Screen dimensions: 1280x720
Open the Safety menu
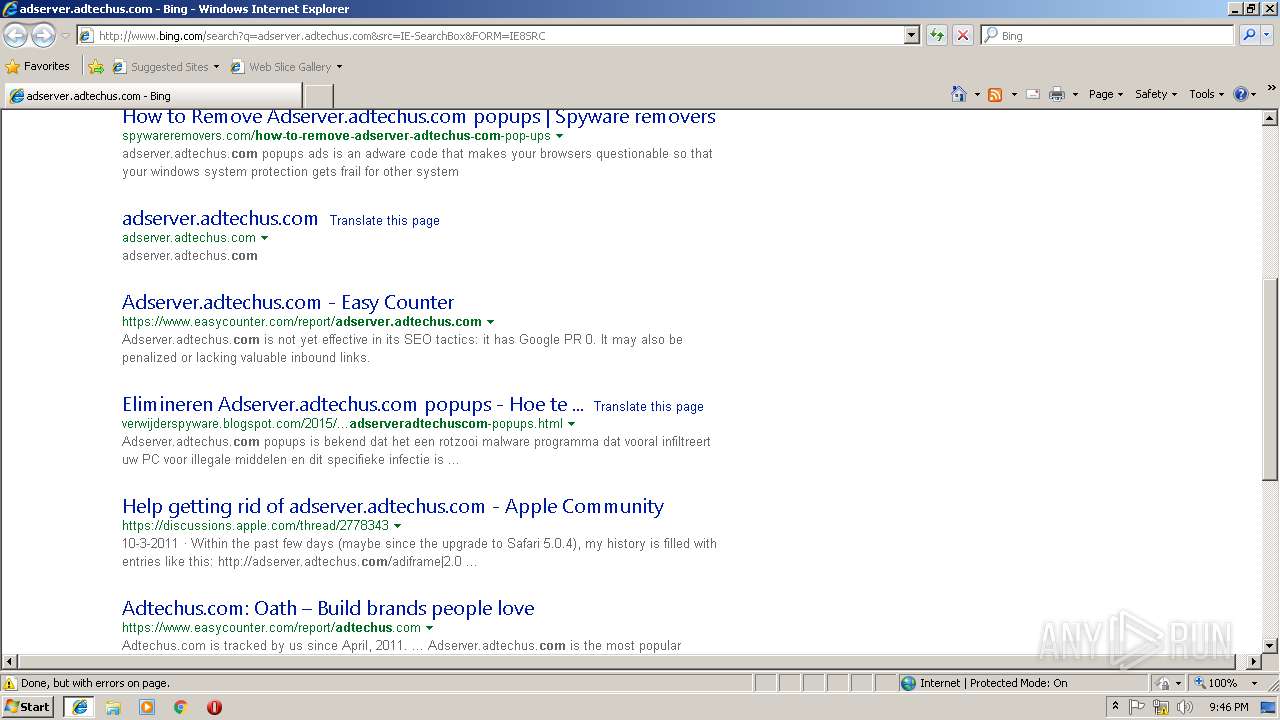(x=1156, y=94)
